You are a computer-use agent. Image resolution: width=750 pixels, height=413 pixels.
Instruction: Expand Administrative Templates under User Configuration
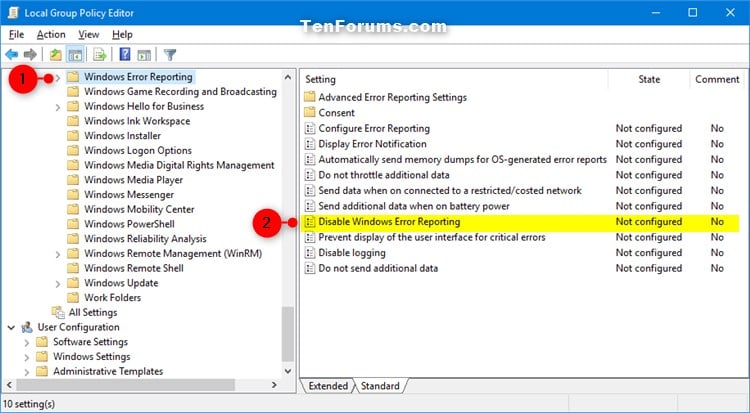pos(26,372)
